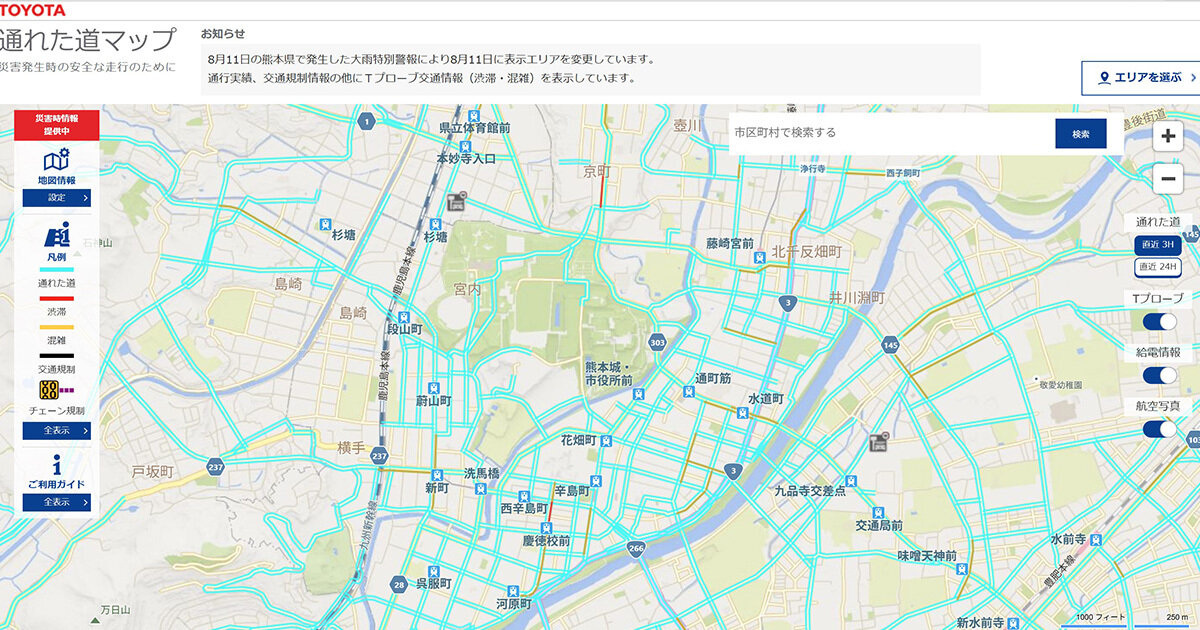Select the 直近 24H time range
Image resolution: width=1200 pixels, height=630 pixels.
click(1157, 267)
